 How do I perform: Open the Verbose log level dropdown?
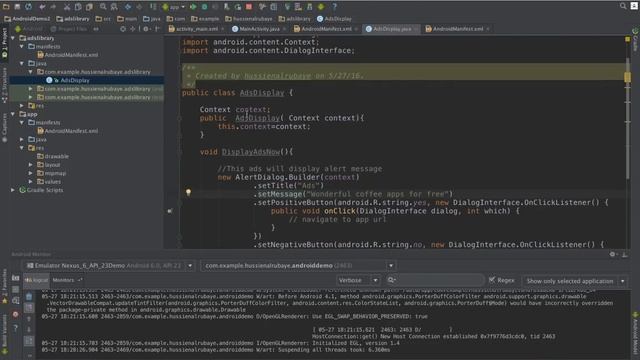click(x=358, y=280)
